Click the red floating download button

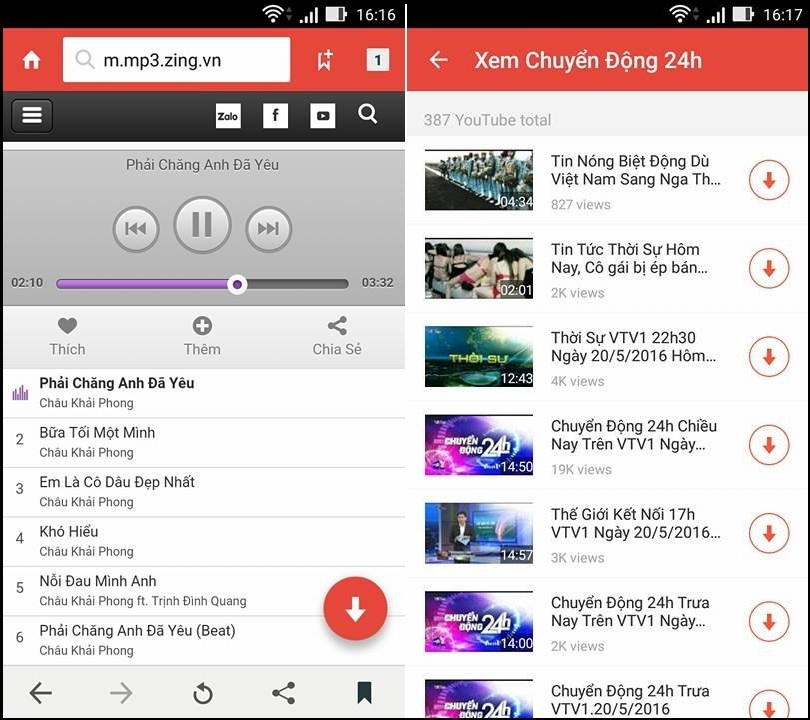coord(355,609)
